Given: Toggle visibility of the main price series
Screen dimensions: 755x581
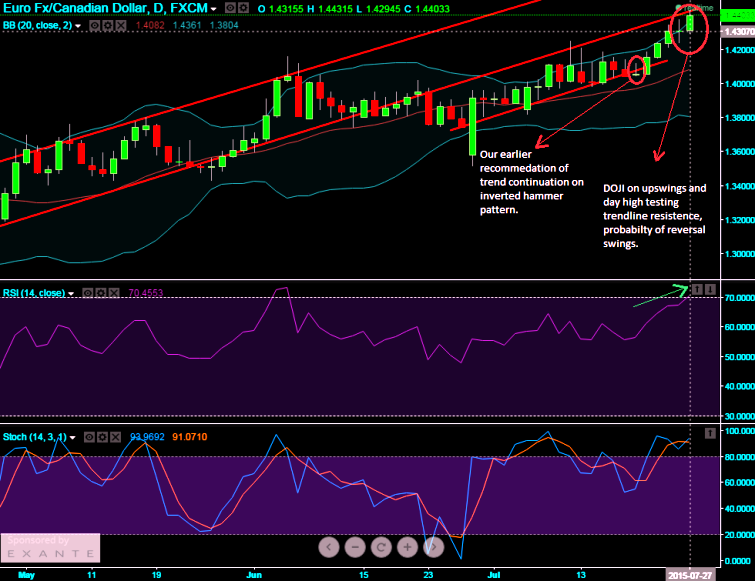Looking at the screenshot, I should [231, 8].
